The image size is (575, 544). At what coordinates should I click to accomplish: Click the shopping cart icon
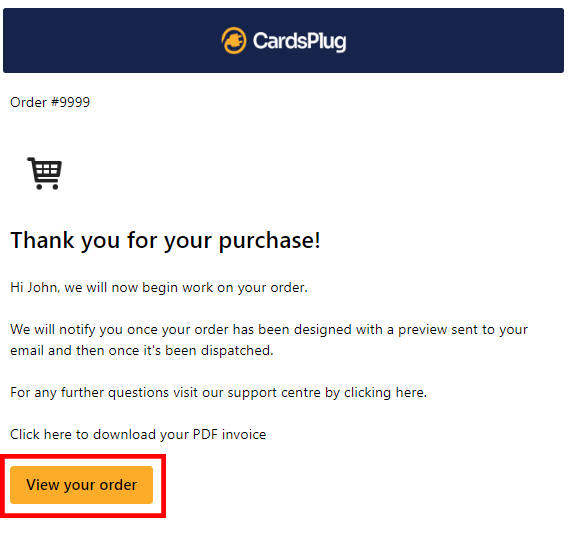click(x=45, y=173)
